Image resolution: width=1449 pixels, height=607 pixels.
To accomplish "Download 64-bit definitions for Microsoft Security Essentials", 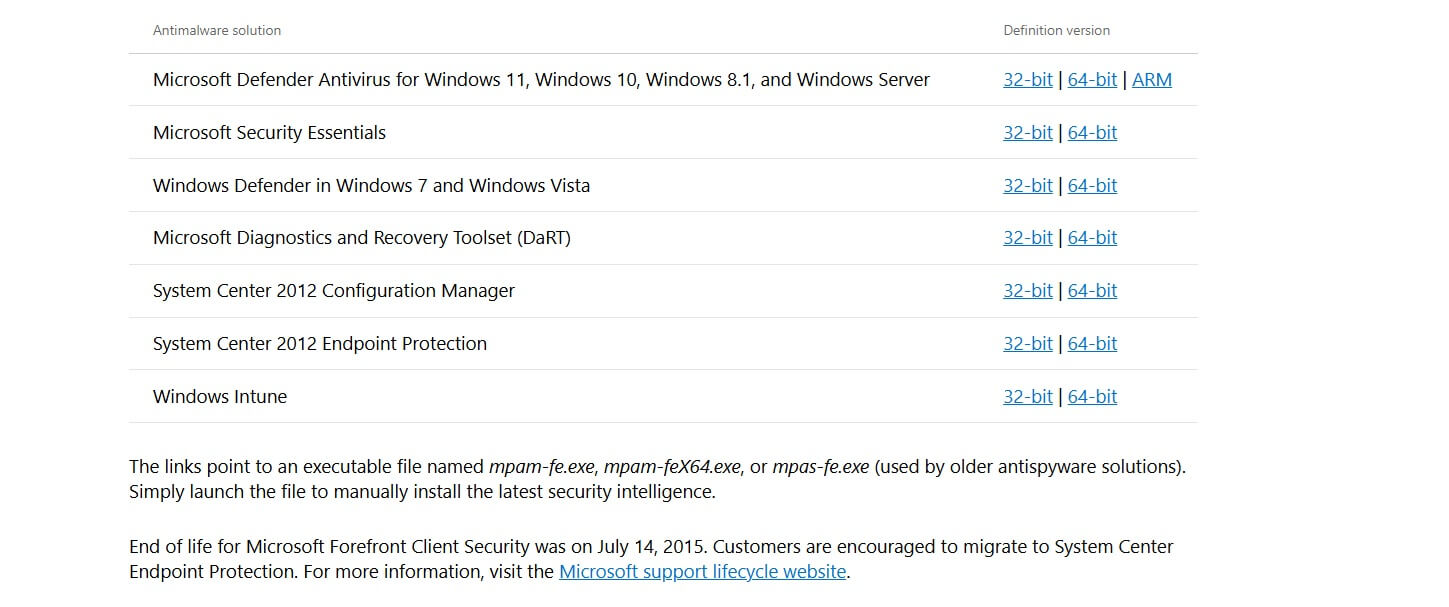I will coord(1092,132).
